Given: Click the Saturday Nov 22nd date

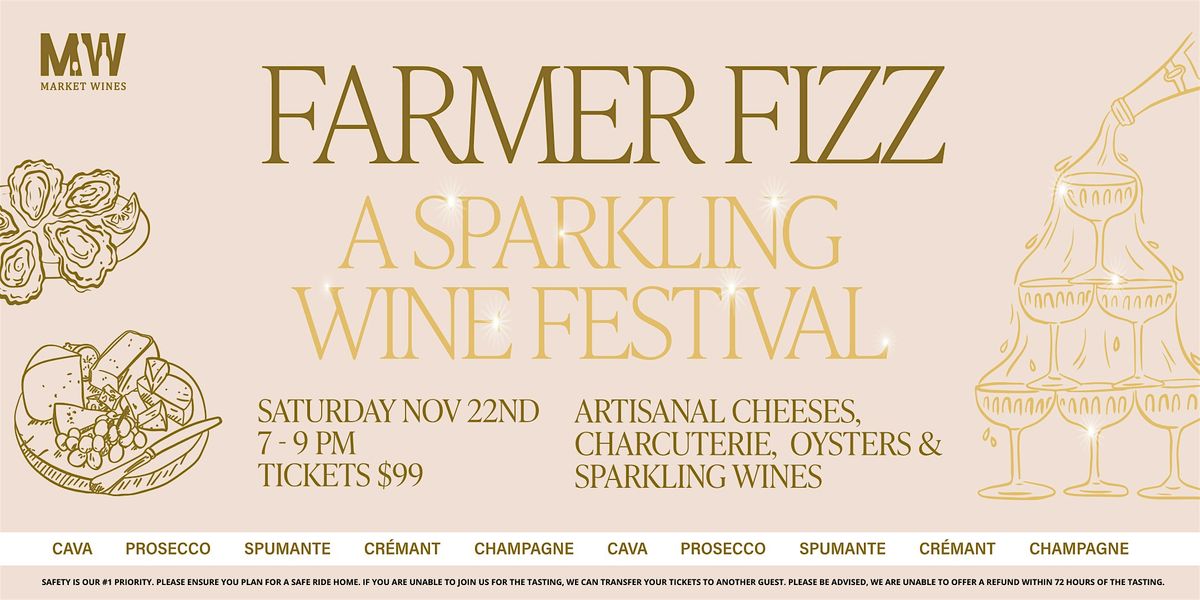Looking at the screenshot, I should pyautogui.click(x=399, y=411).
